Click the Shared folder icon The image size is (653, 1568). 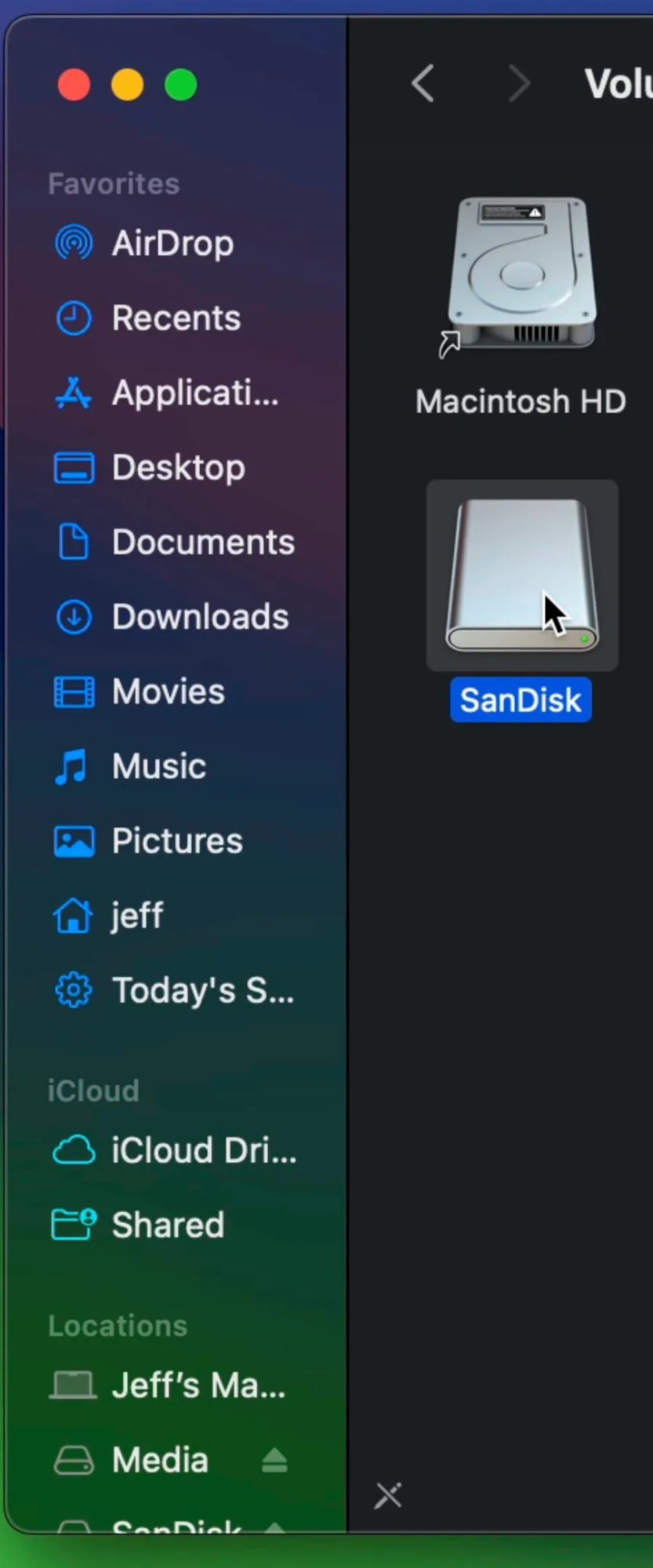coord(74,1225)
